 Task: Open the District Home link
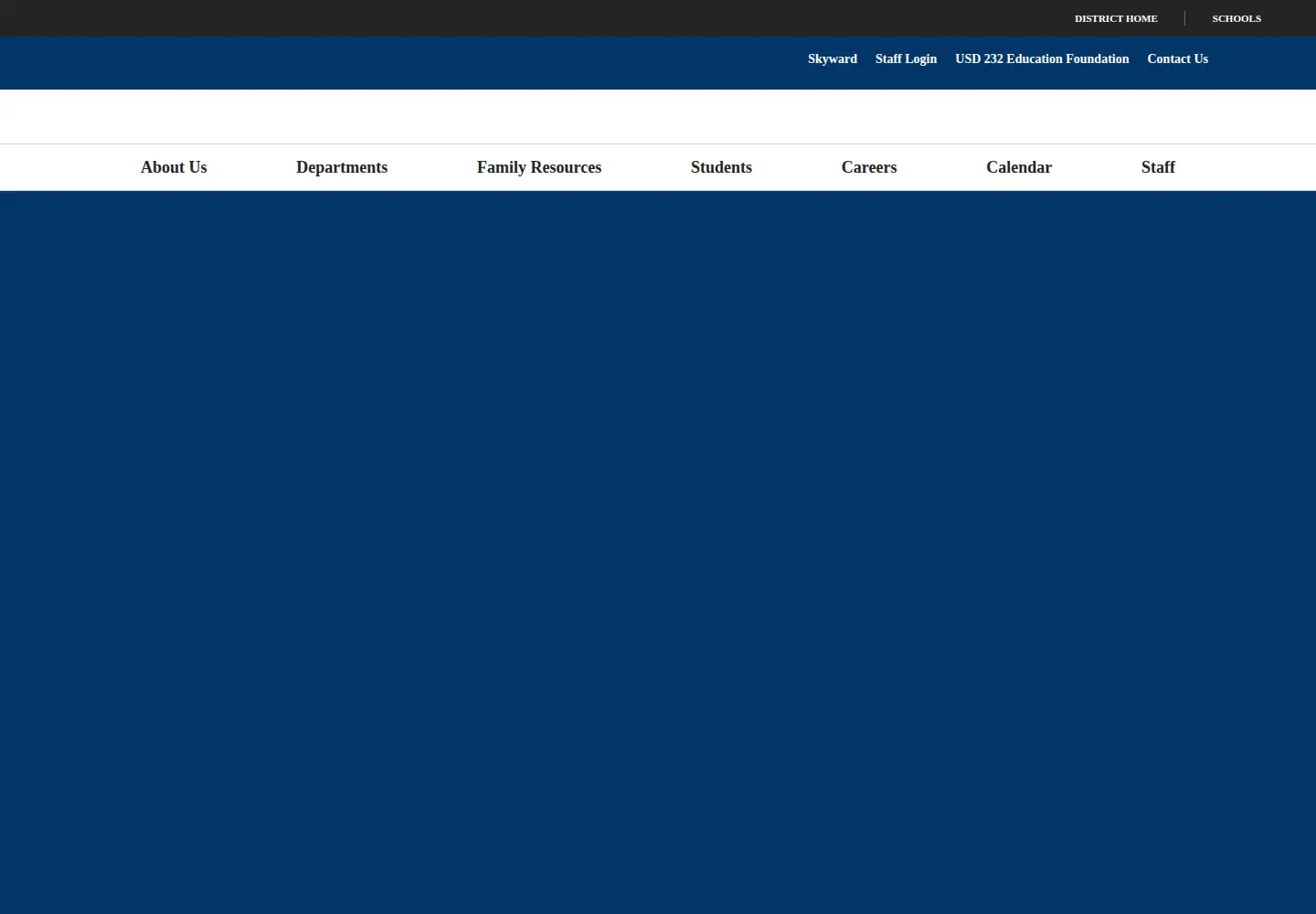[1116, 18]
